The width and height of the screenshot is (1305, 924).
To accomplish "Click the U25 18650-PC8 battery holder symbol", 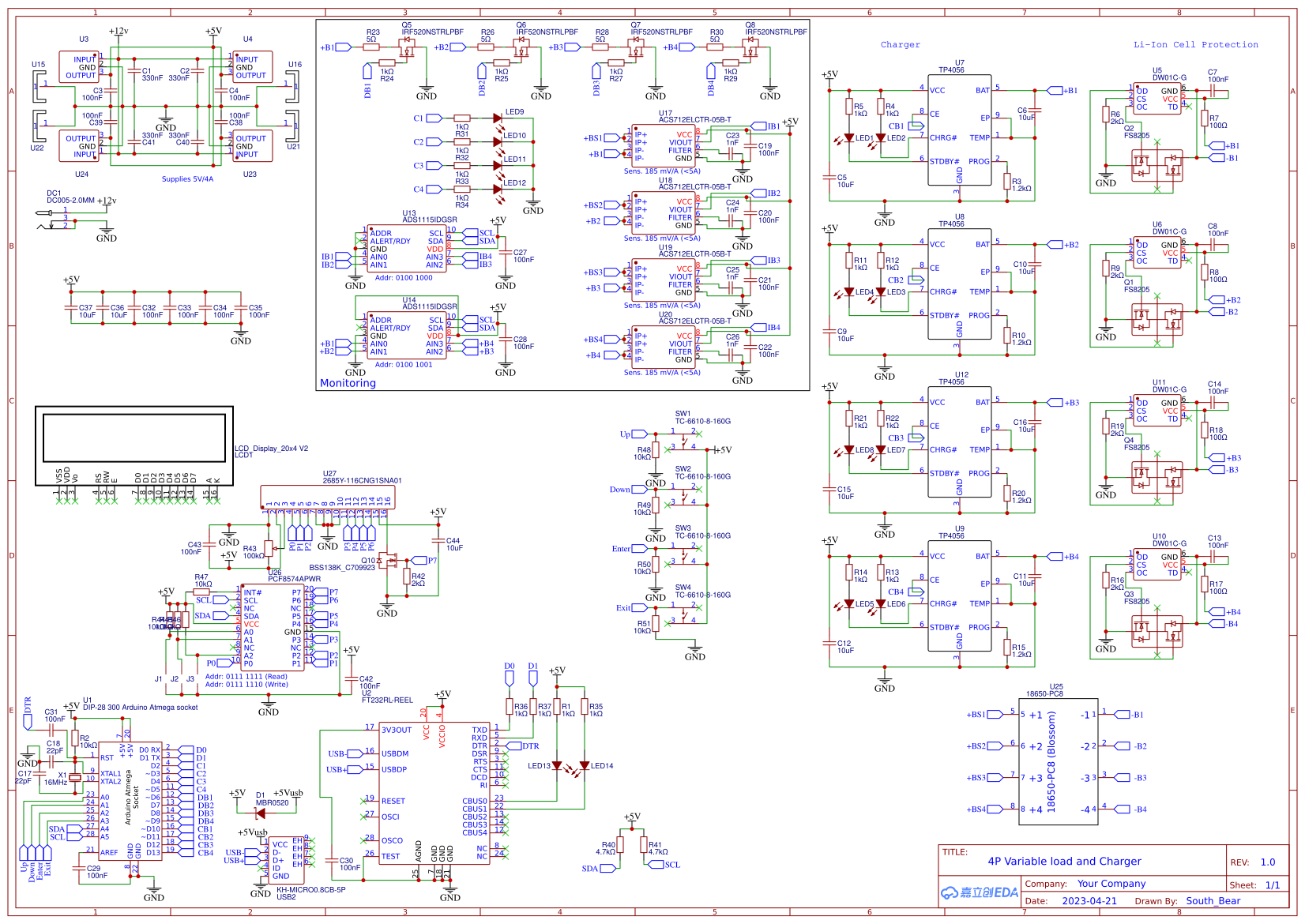I will (x=1059, y=761).
